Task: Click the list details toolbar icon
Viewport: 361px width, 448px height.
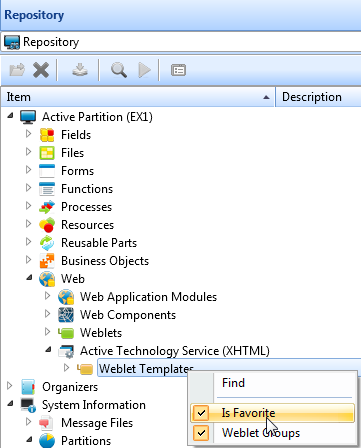Action: point(178,70)
